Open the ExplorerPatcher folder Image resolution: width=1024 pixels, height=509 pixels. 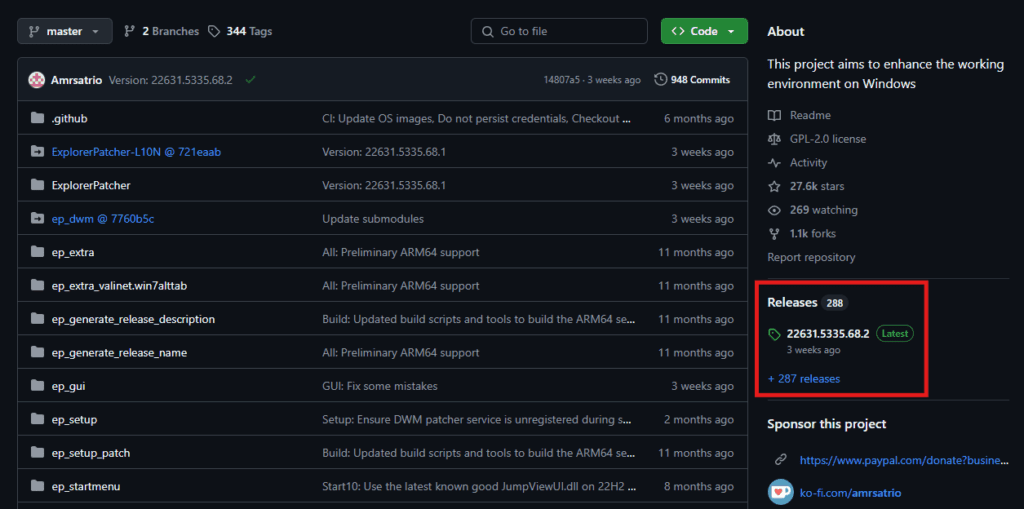pyautogui.click(x=91, y=186)
